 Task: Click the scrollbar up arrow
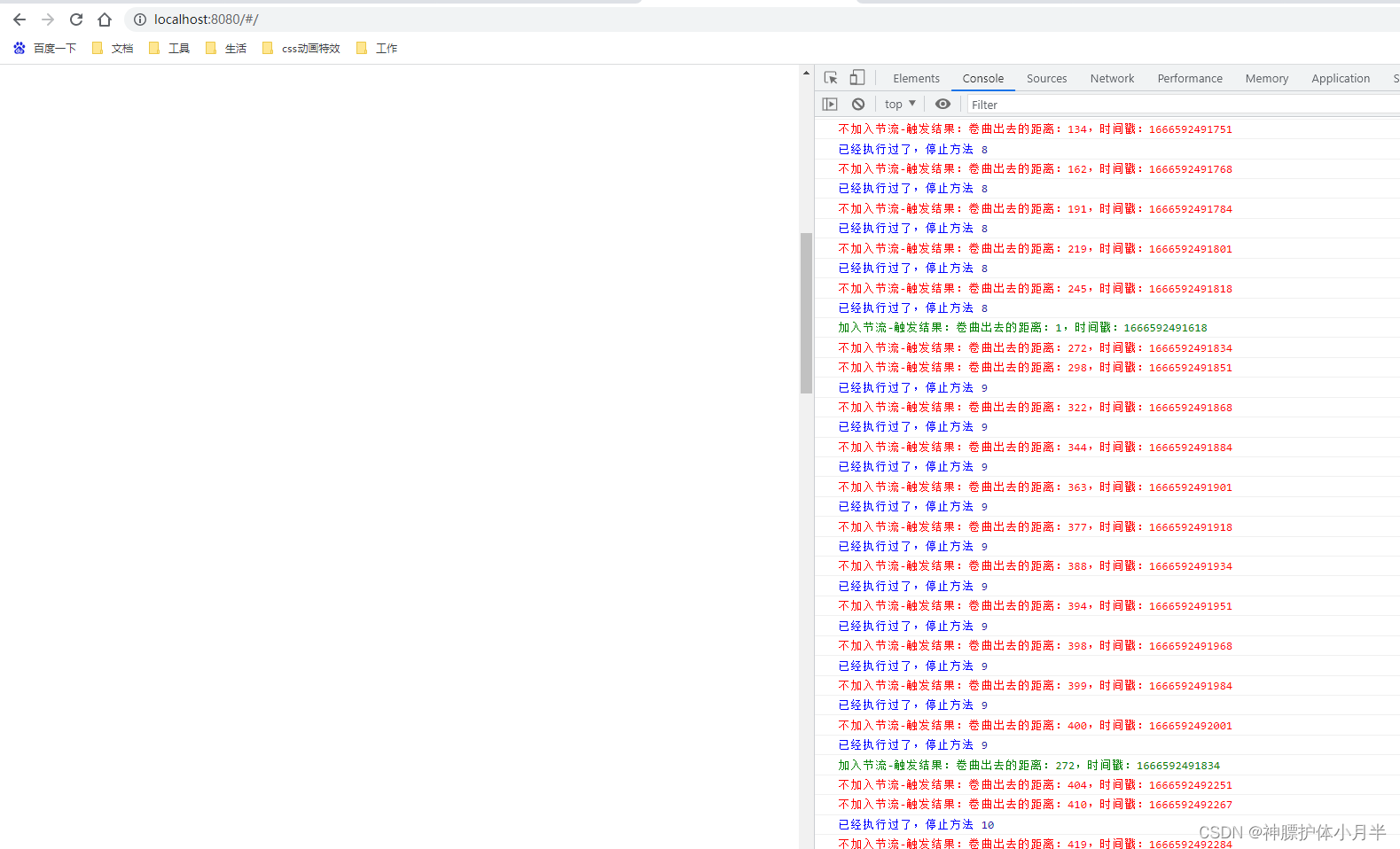point(806,73)
